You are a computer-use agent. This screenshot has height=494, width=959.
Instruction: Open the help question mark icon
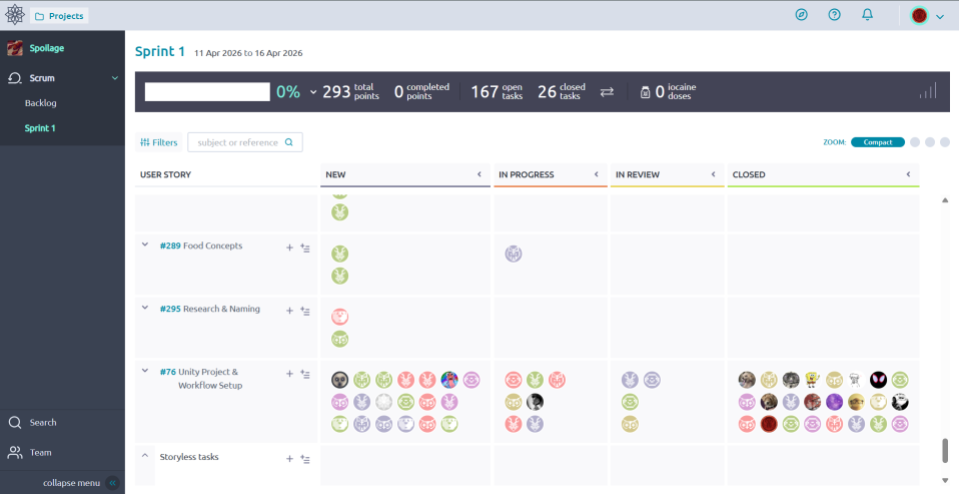tap(834, 15)
